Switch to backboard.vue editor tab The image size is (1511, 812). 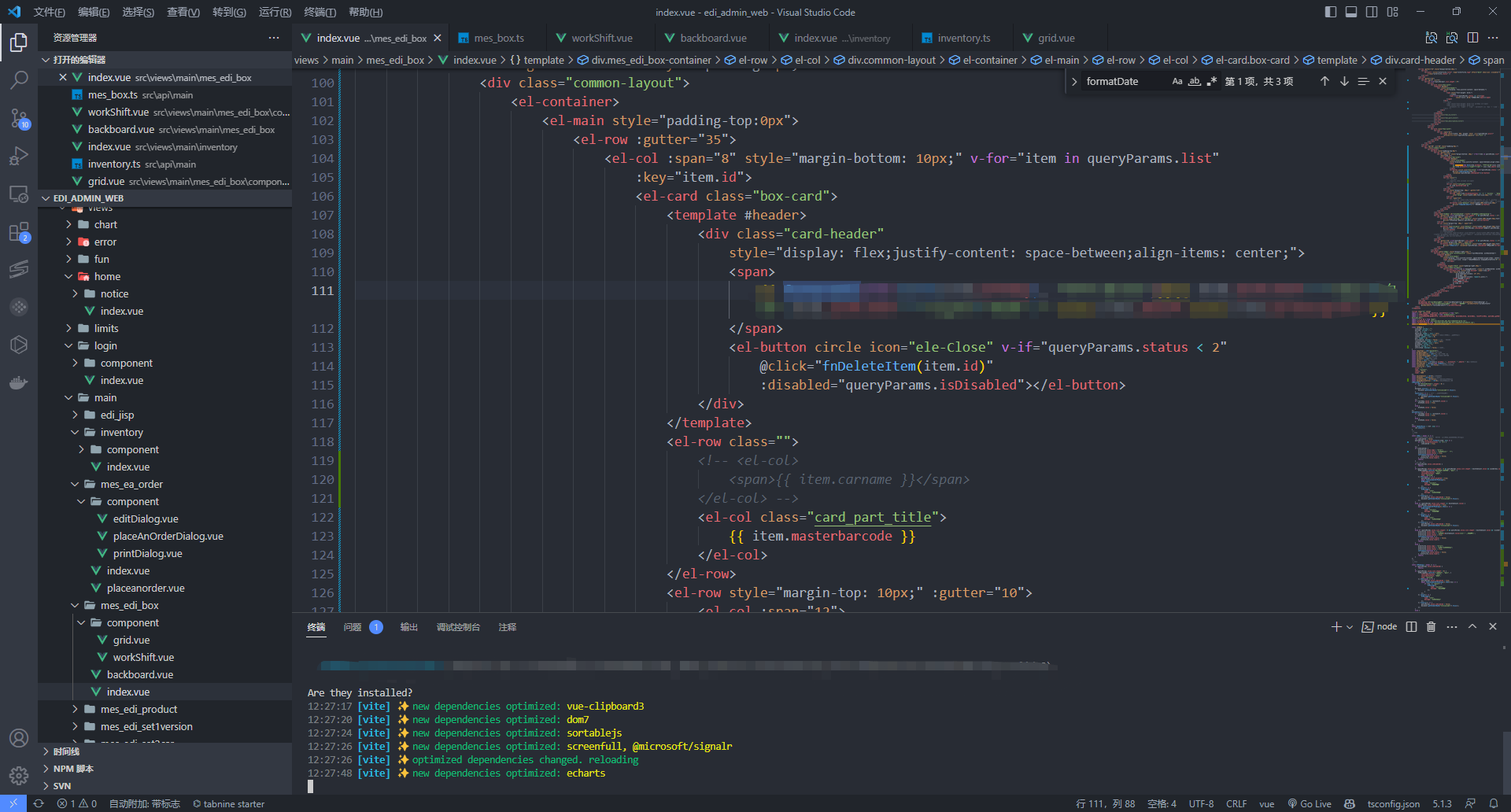[713, 38]
